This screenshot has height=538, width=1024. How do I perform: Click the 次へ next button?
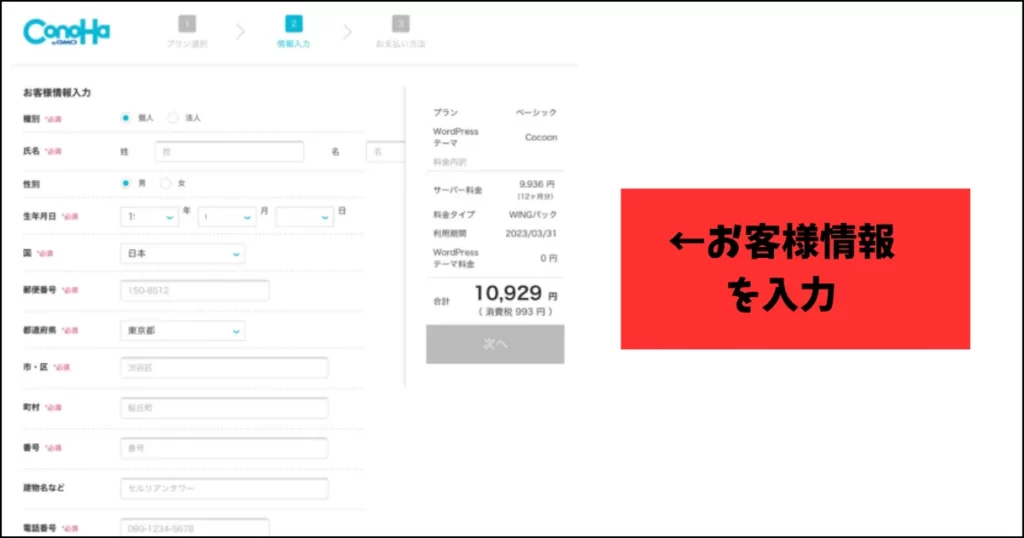(x=495, y=344)
